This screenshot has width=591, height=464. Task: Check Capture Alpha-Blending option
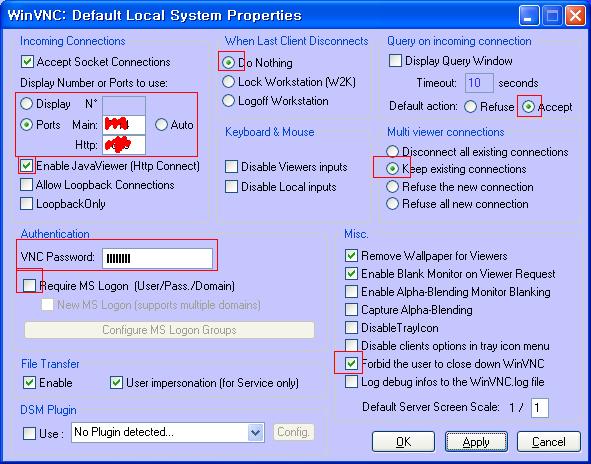351,310
